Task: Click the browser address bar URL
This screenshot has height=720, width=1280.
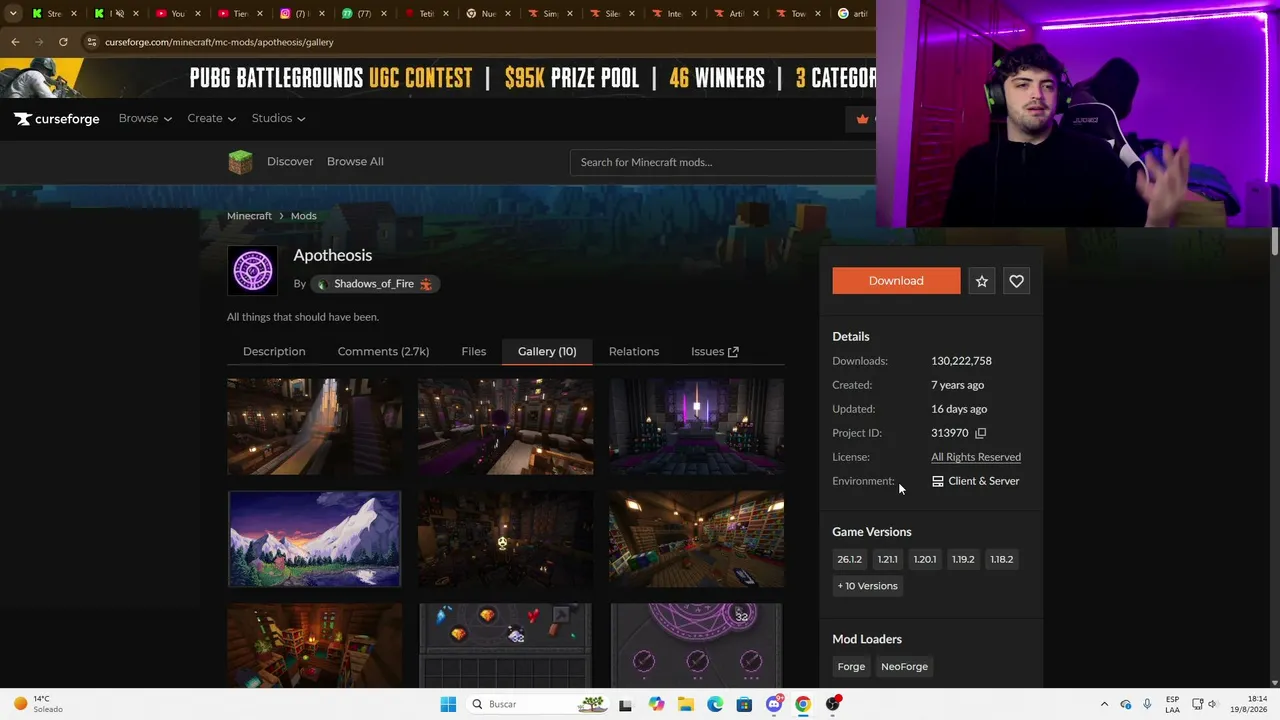Action: pyautogui.click(x=219, y=42)
